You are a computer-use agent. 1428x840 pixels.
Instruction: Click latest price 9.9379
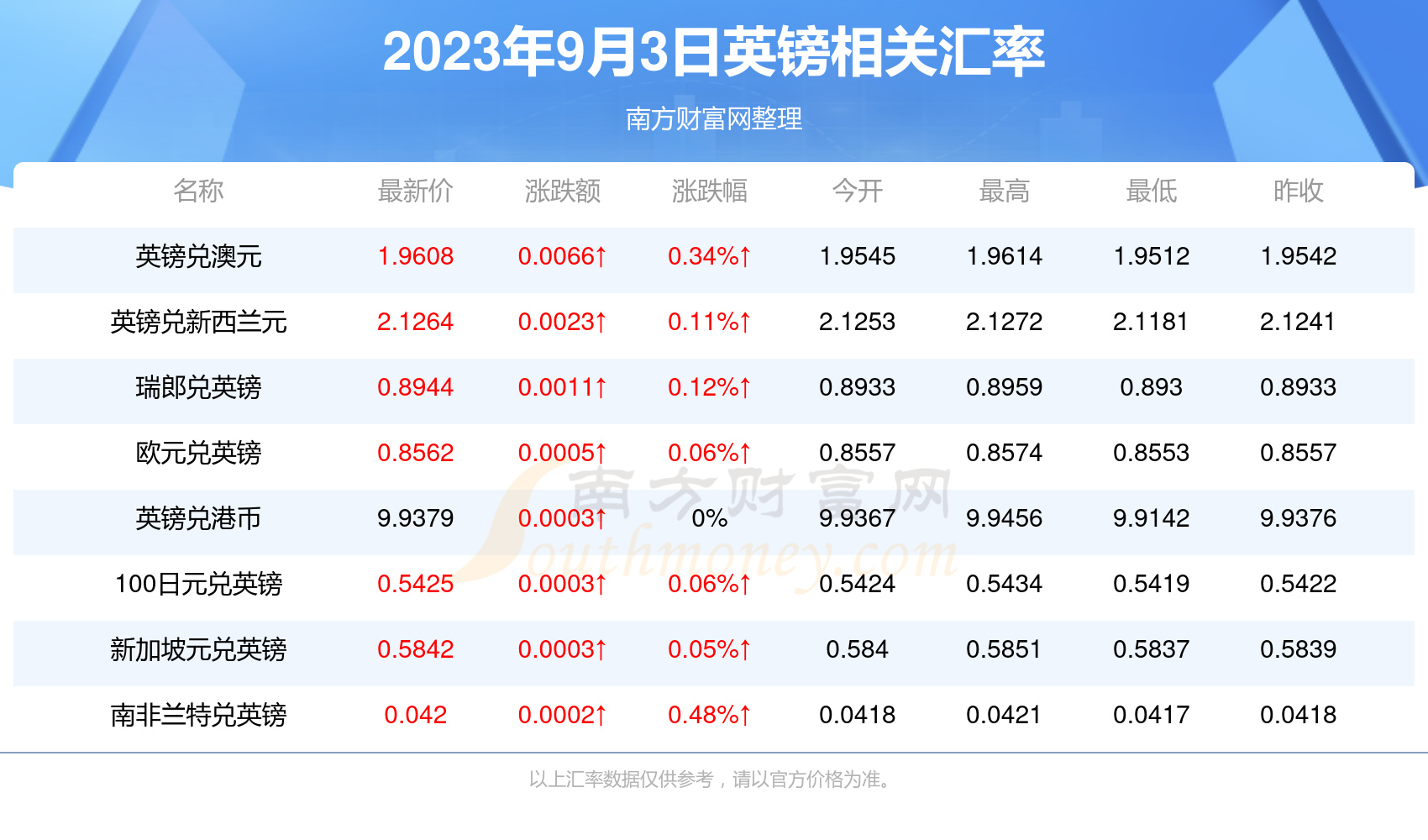pyautogui.click(x=415, y=518)
